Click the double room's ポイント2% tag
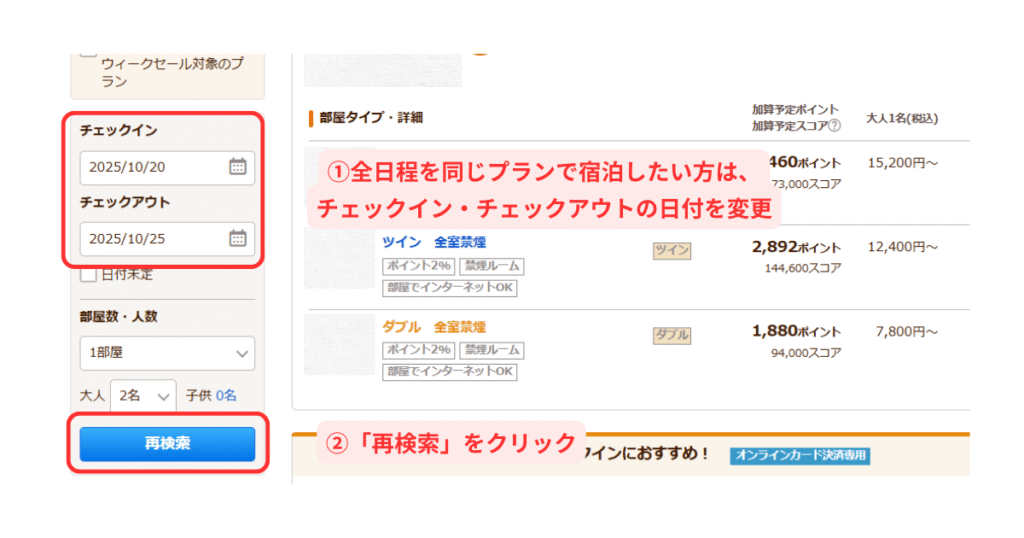 point(419,350)
